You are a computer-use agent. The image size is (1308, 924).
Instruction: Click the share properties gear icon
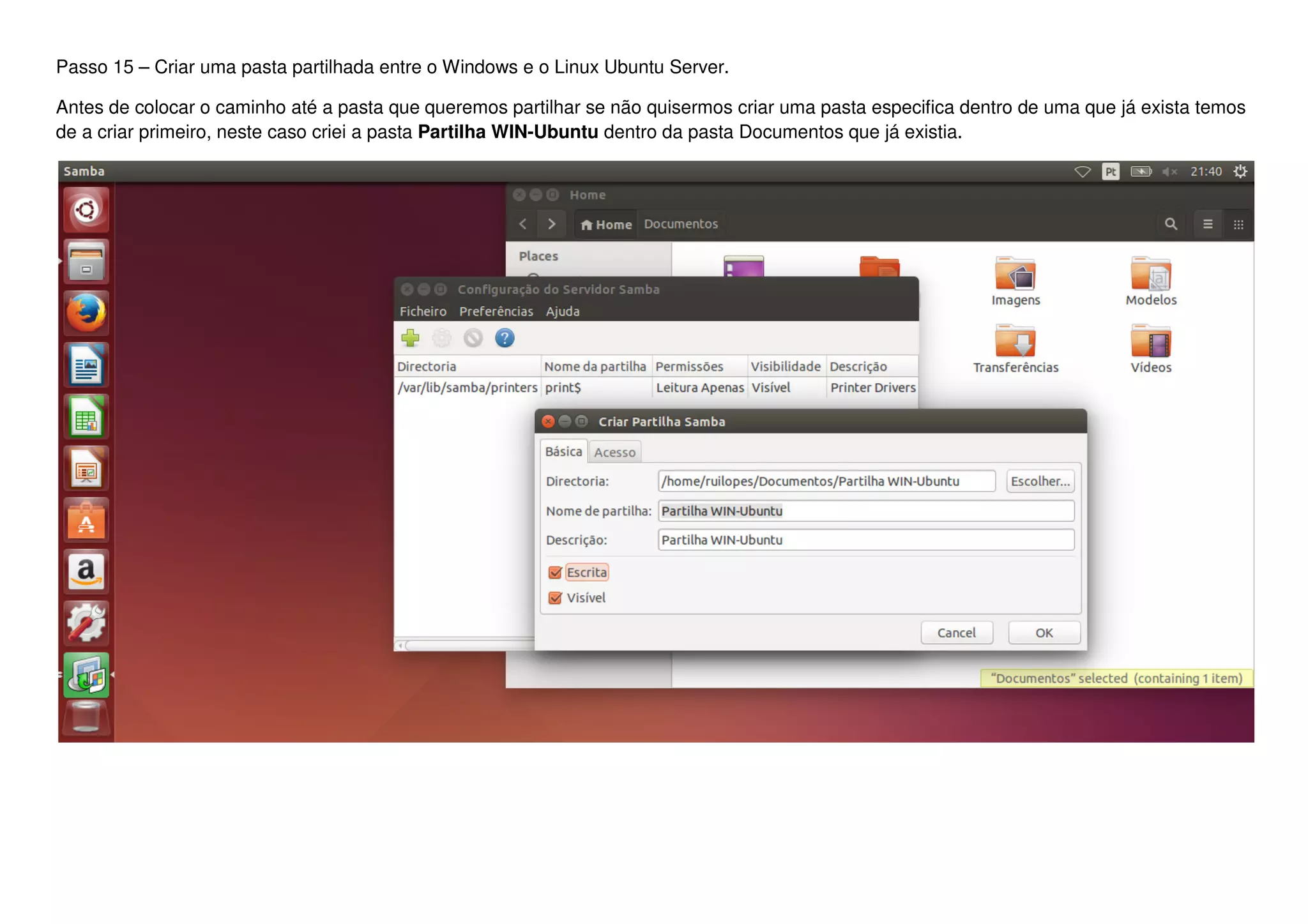pyautogui.click(x=441, y=338)
